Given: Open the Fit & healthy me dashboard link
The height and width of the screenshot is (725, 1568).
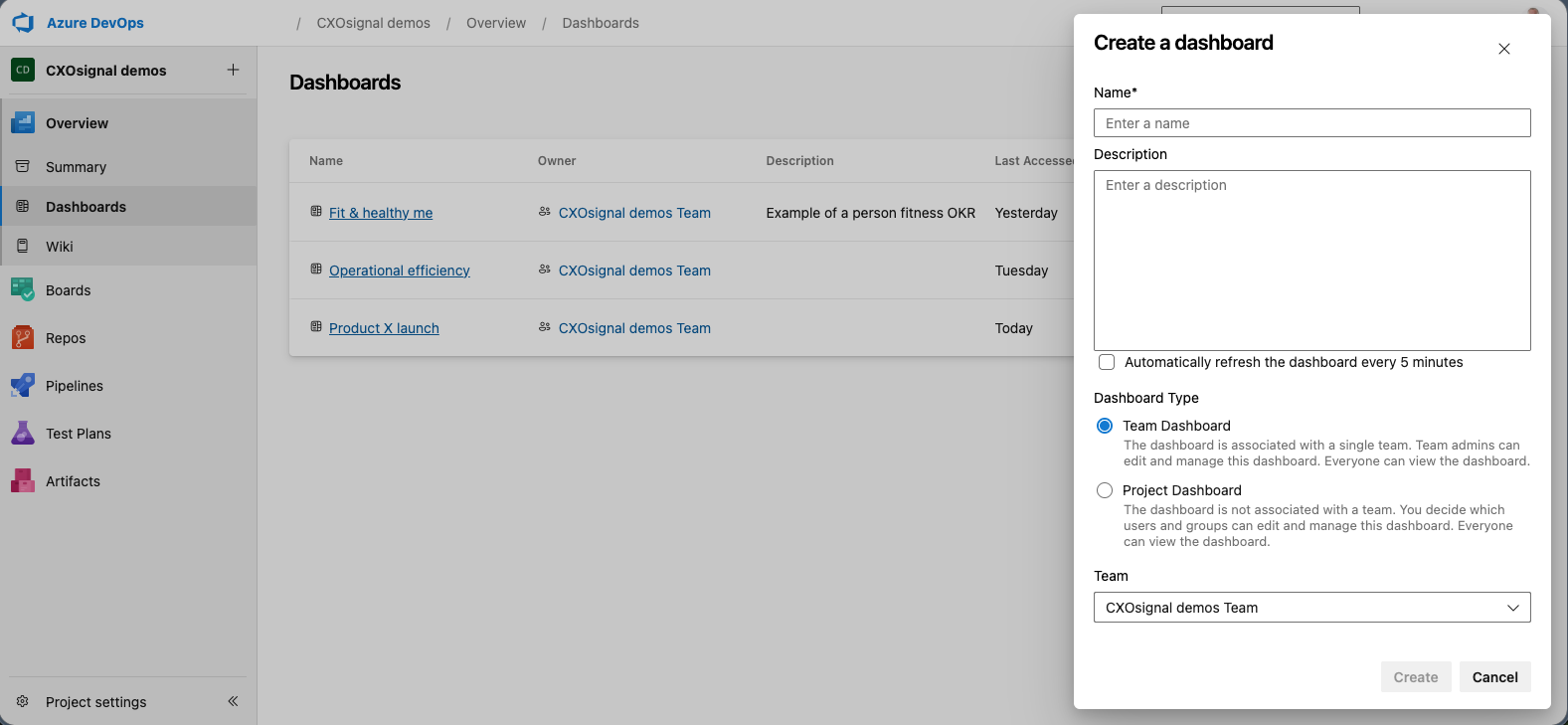Looking at the screenshot, I should 381,213.
